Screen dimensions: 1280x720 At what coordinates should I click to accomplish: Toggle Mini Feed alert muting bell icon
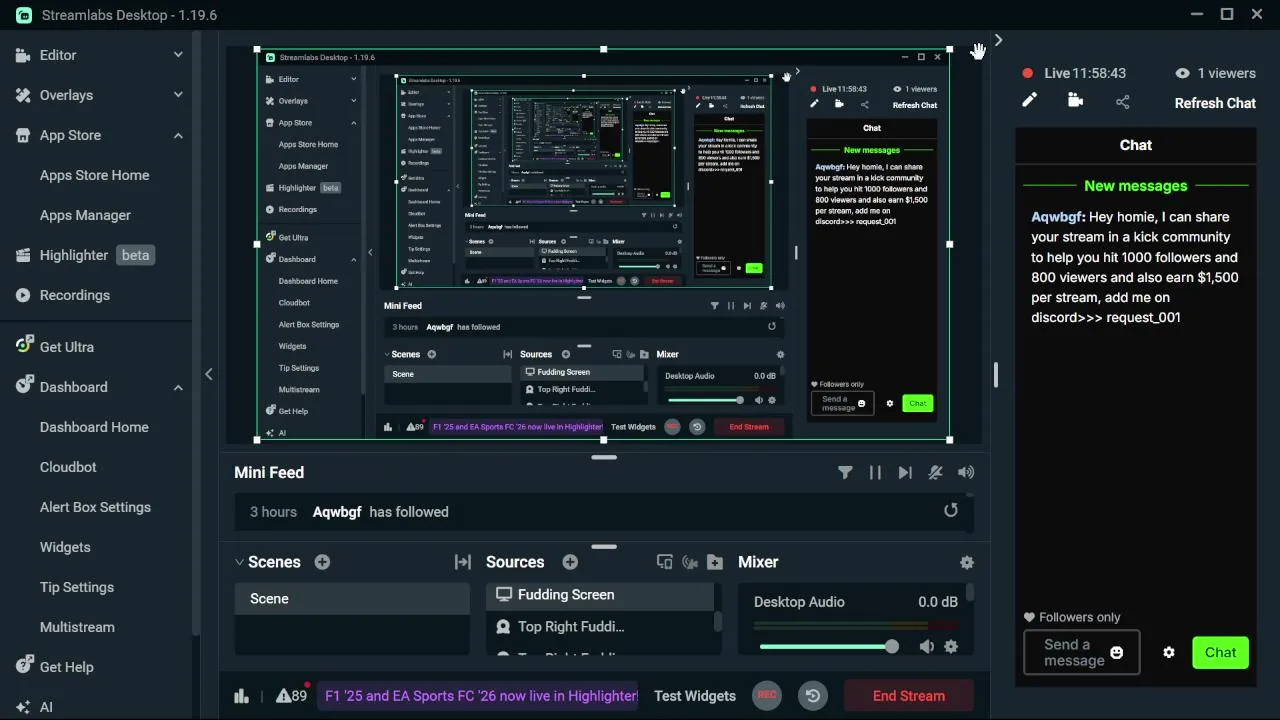[935, 473]
